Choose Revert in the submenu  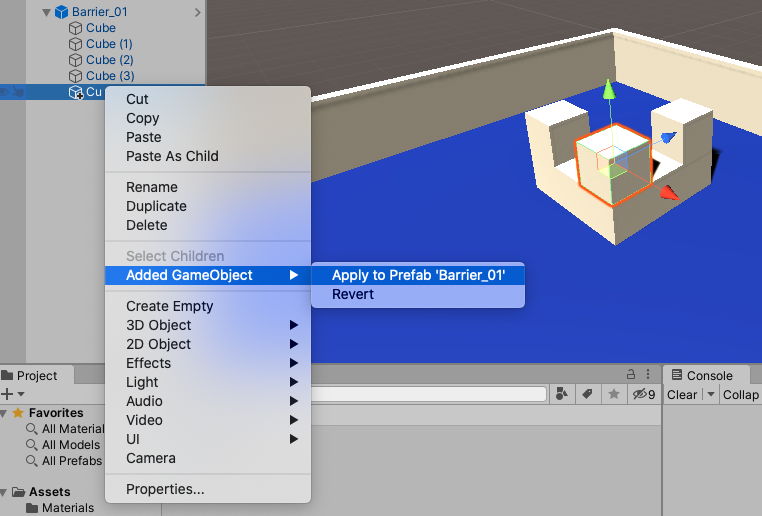418,294
